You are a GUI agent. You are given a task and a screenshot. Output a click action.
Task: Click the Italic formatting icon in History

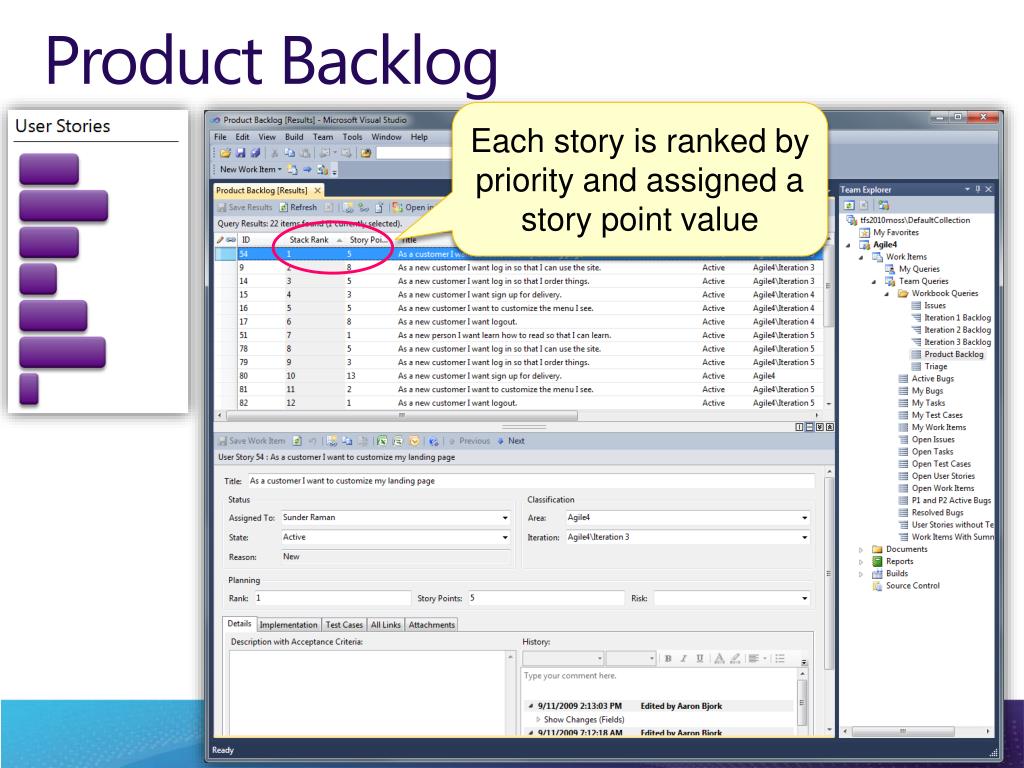click(684, 658)
